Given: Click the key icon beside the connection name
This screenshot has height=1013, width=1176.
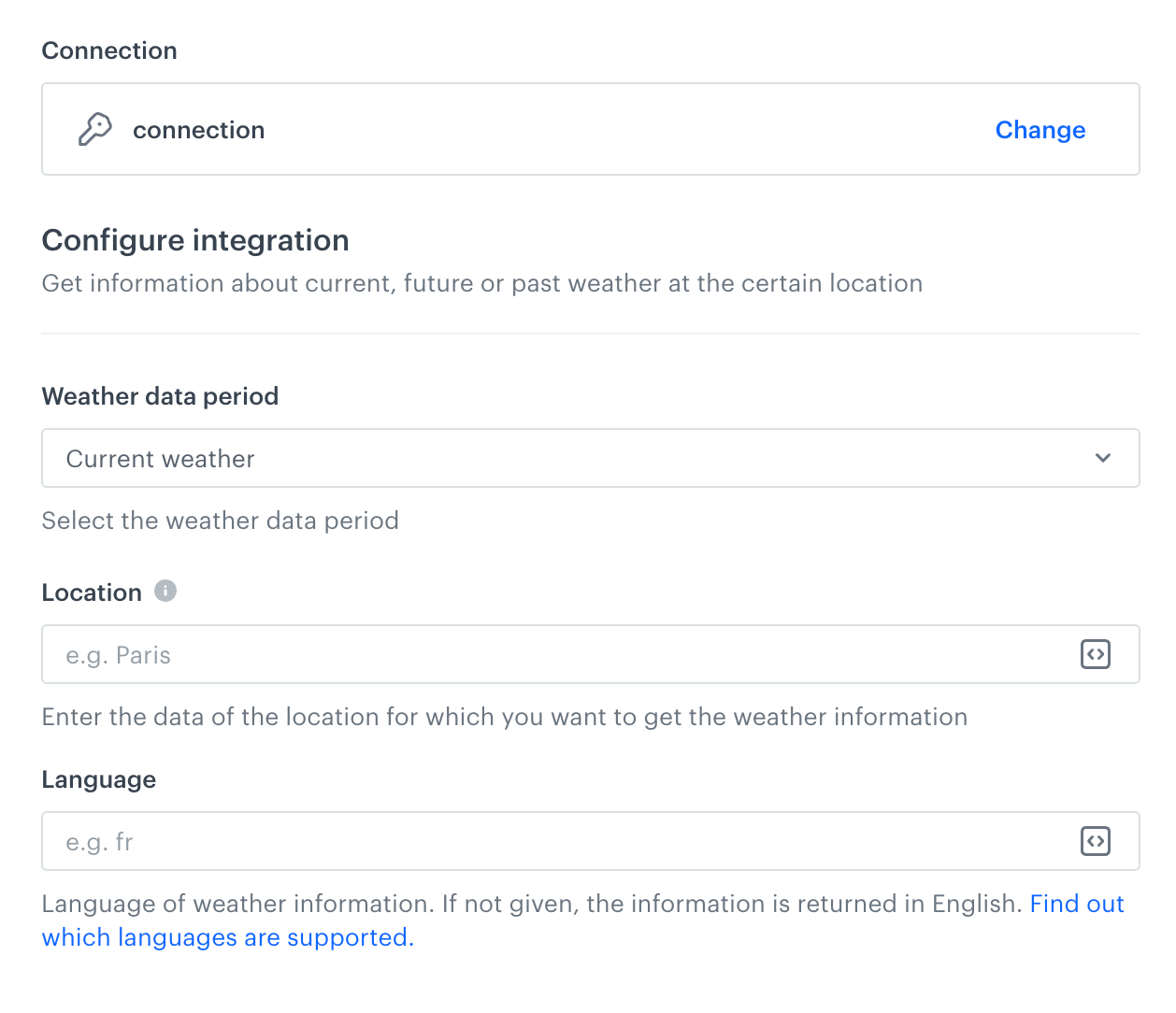Looking at the screenshot, I should click(93, 129).
